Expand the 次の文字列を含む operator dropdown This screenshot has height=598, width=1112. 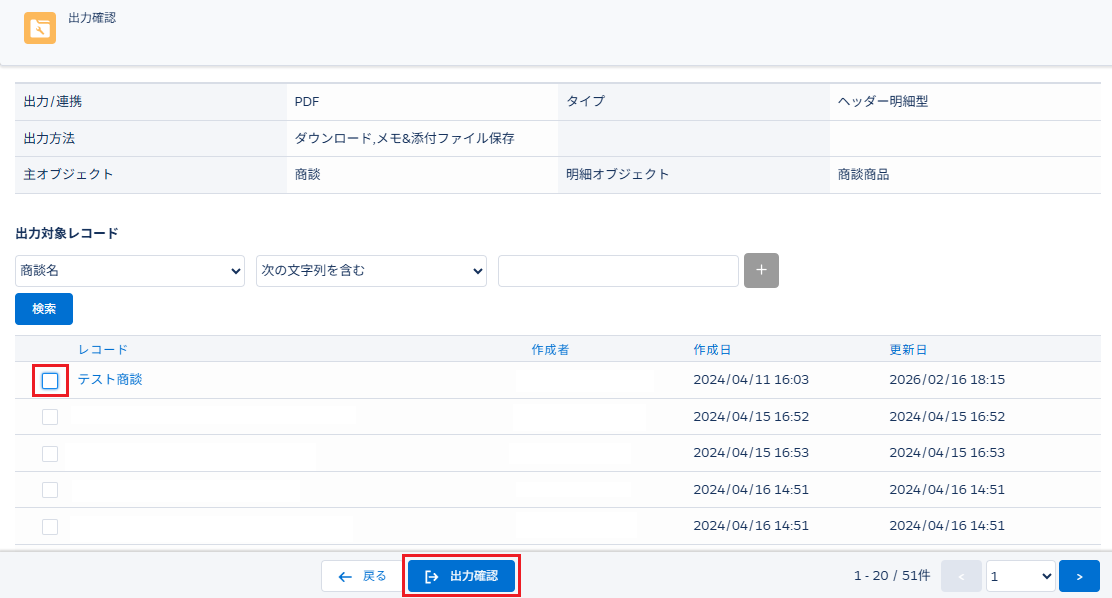tap(371, 270)
